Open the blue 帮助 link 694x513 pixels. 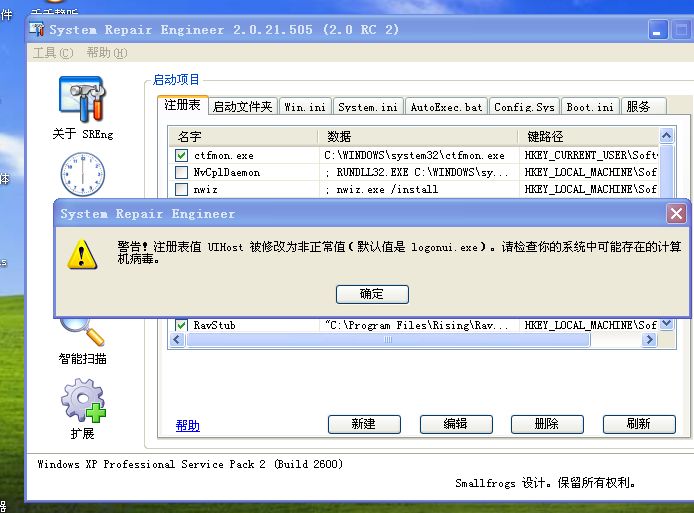pyautogui.click(x=188, y=425)
